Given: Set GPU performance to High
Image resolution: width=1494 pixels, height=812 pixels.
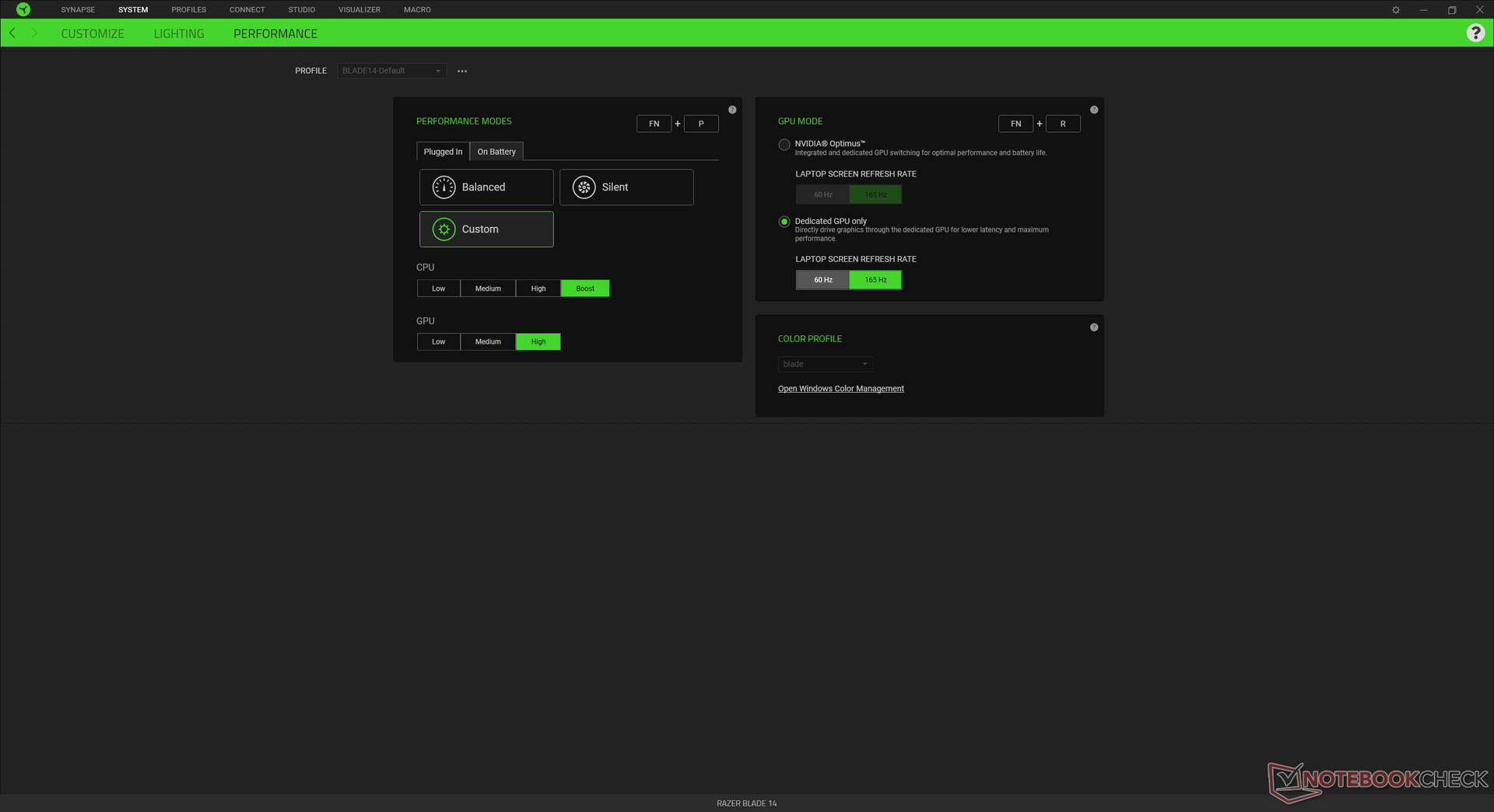Looking at the screenshot, I should tap(538, 341).
